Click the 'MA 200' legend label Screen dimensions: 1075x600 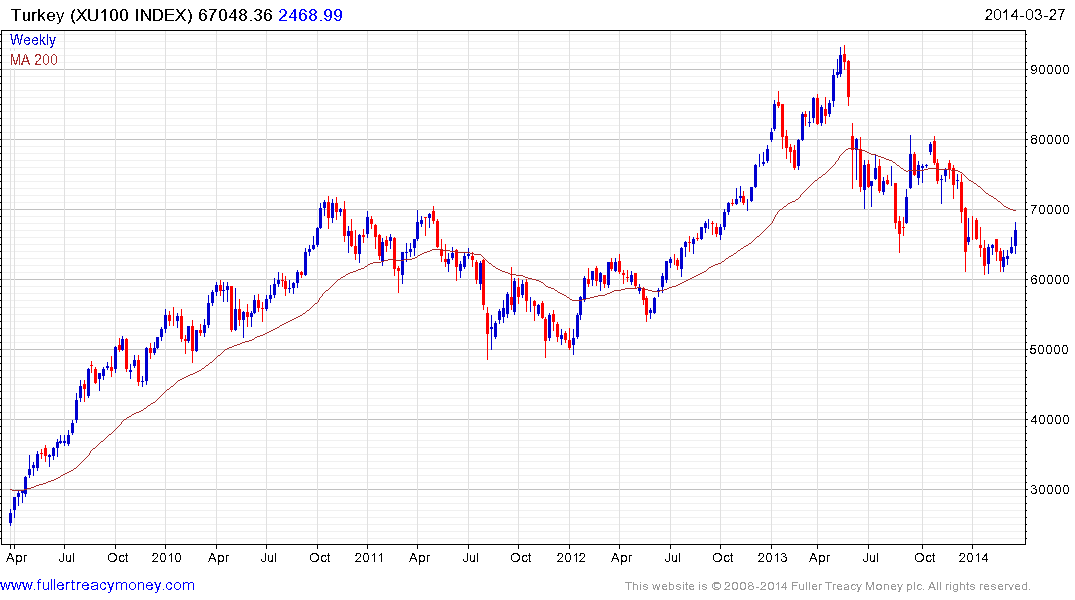(x=34, y=60)
